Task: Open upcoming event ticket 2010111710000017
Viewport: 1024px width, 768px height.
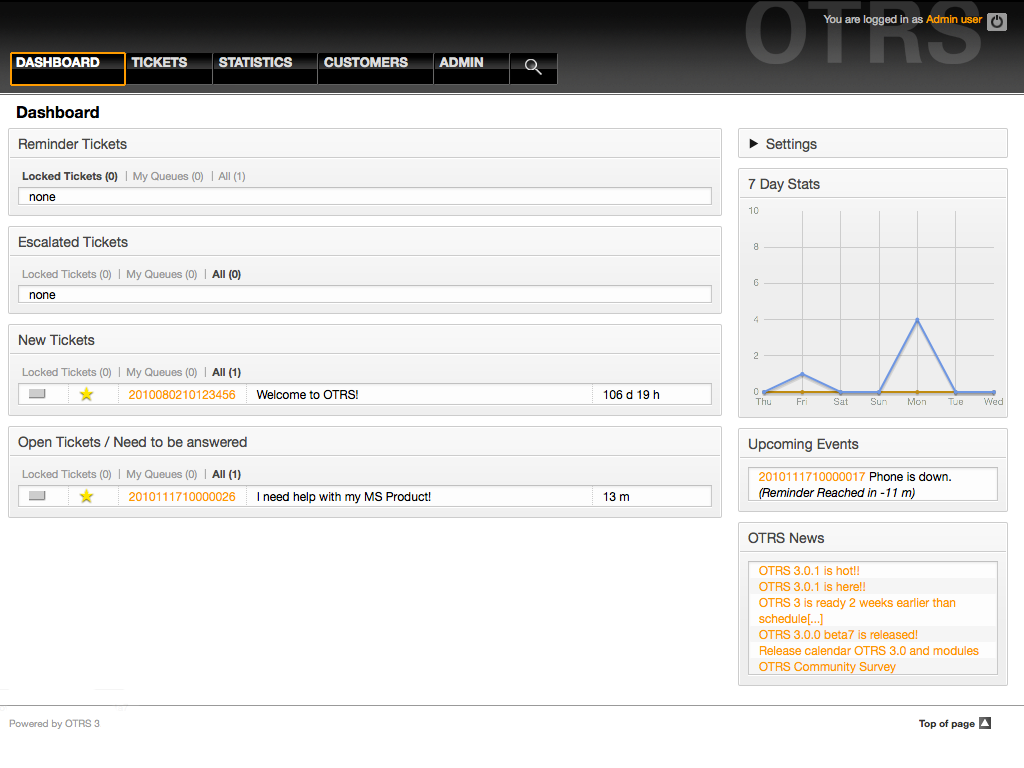Action: [x=811, y=477]
